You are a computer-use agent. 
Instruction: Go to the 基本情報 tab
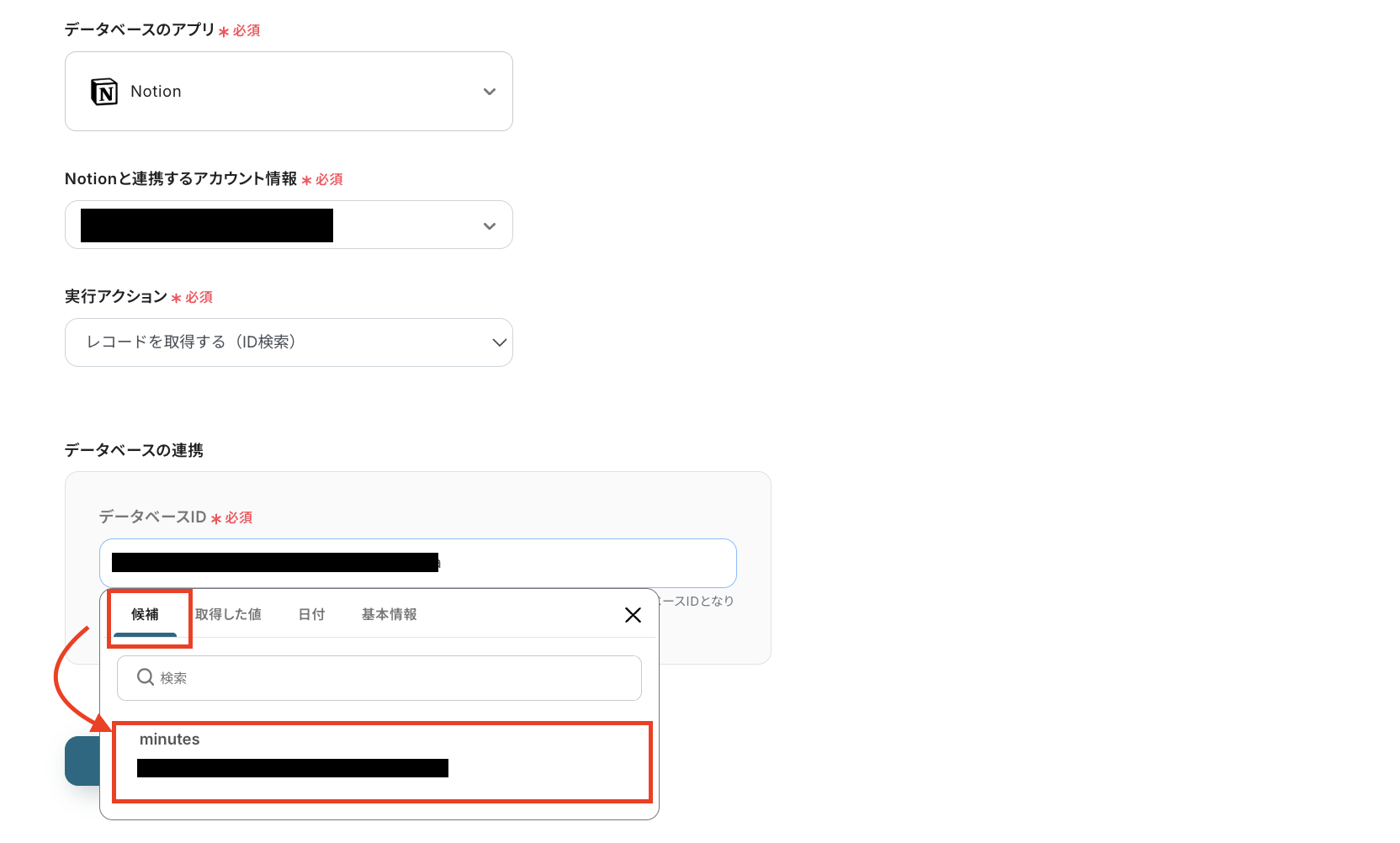[389, 615]
